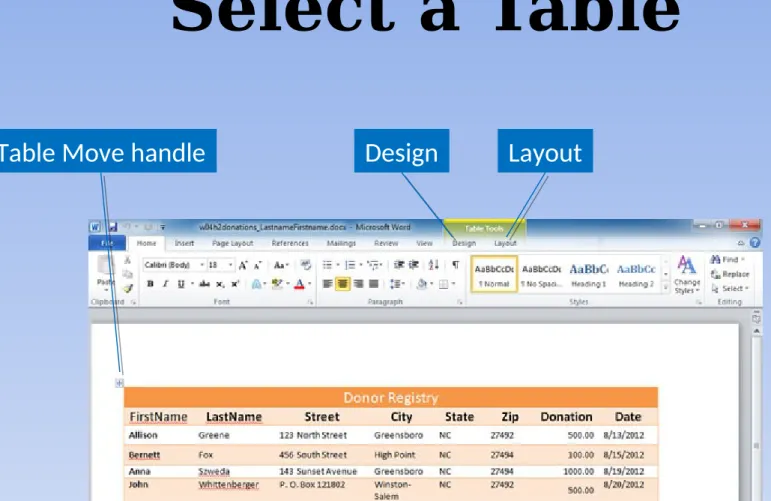Image resolution: width=771 pixels, height=501 pixels.
Task: Switch to the Mailings tab
Action: tap(341, 243)
